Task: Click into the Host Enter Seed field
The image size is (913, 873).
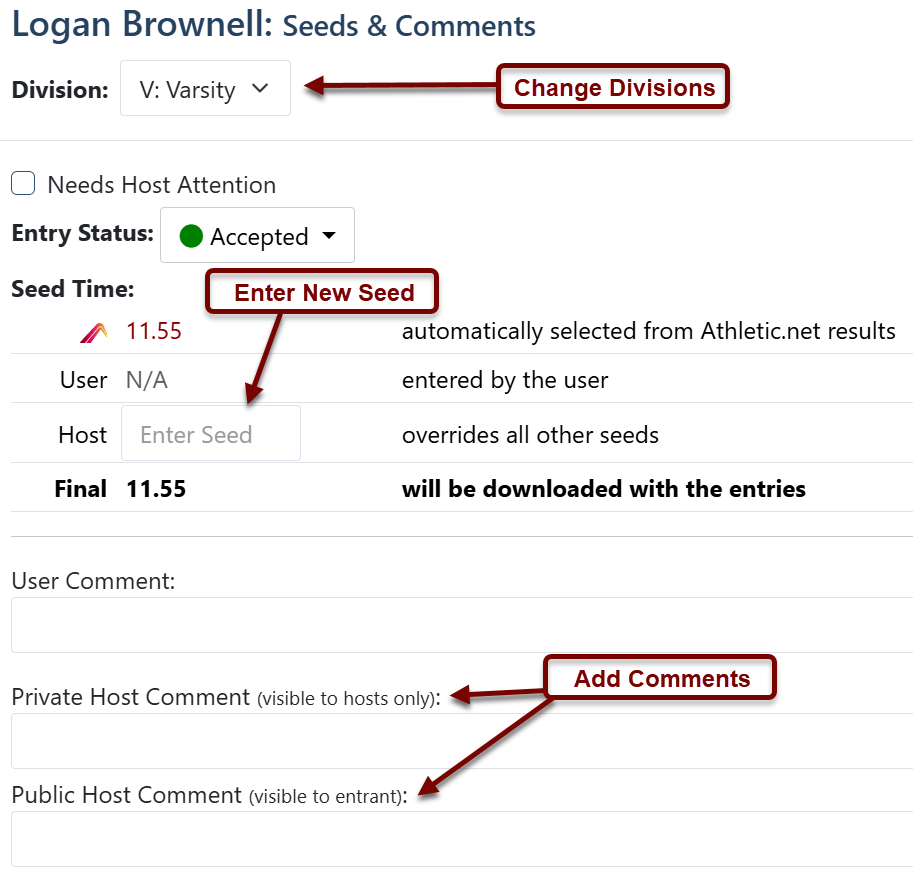Action: [x=211, y=433]
